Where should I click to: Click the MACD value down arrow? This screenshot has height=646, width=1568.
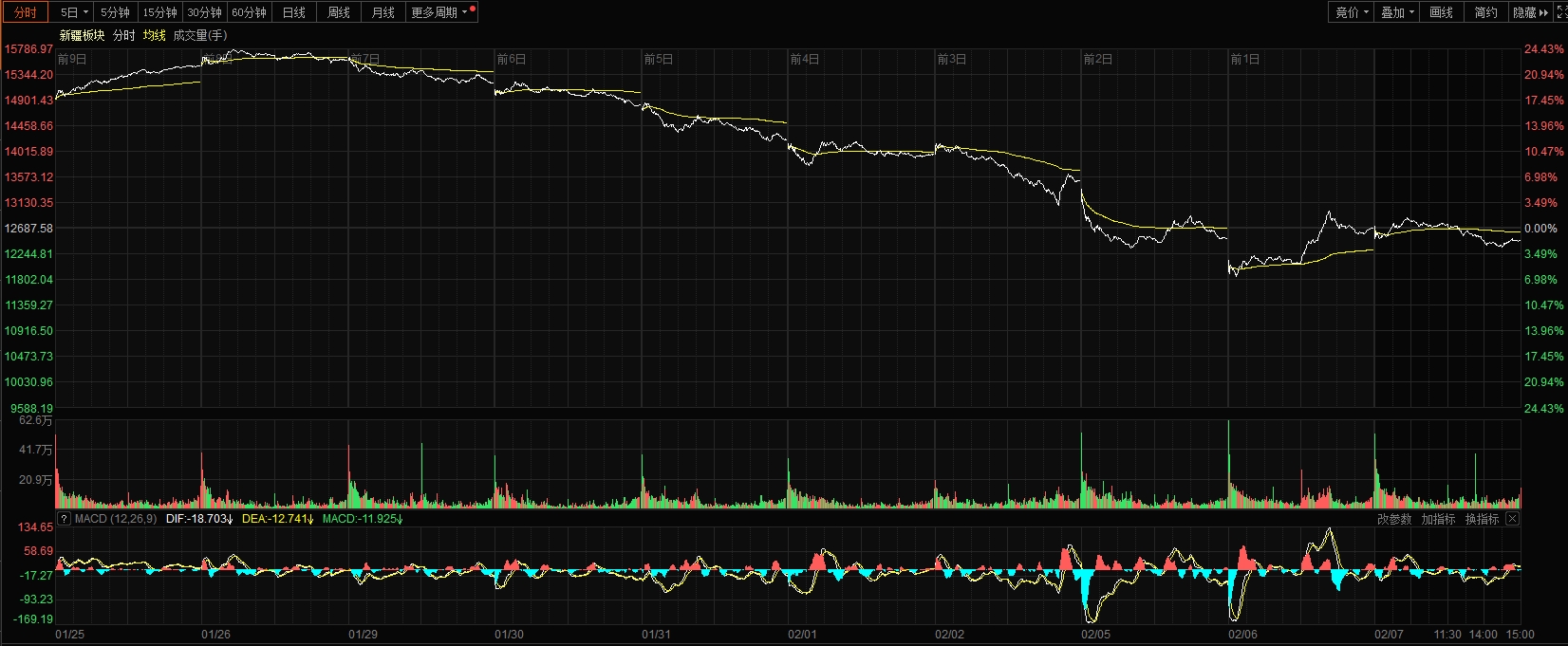(x=401, y=519)
